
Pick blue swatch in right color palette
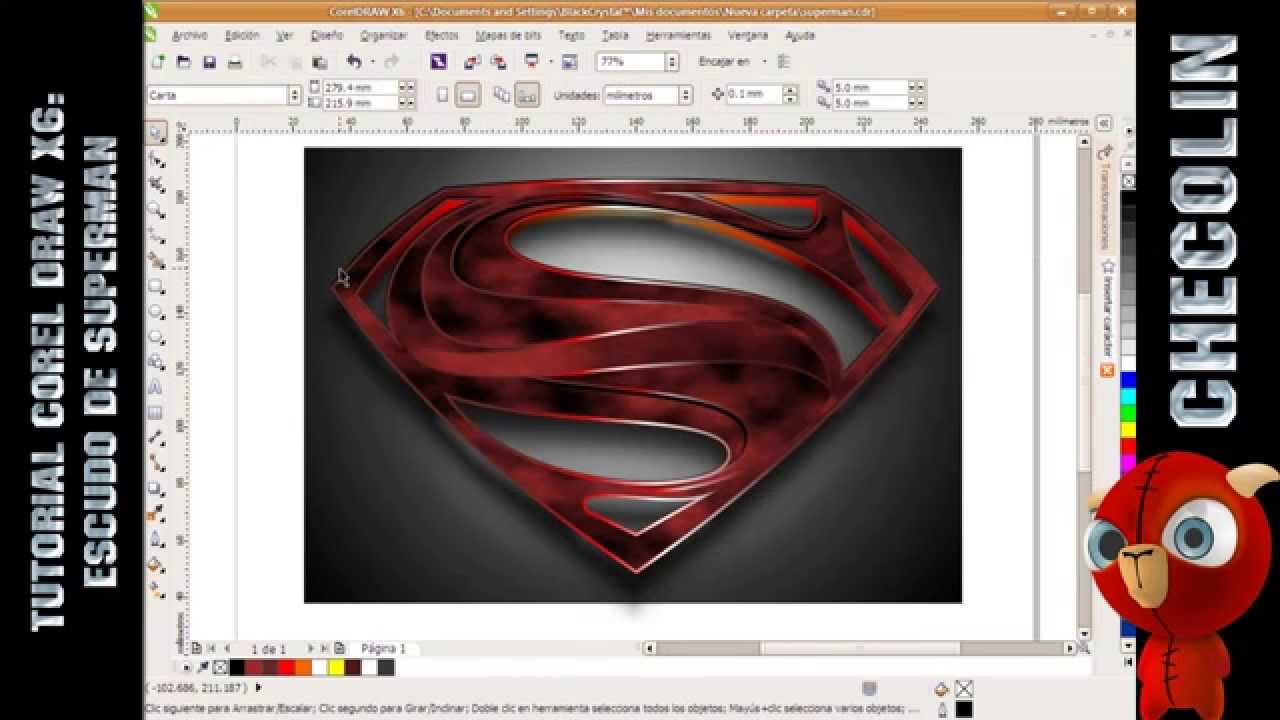pos(1128,380)
